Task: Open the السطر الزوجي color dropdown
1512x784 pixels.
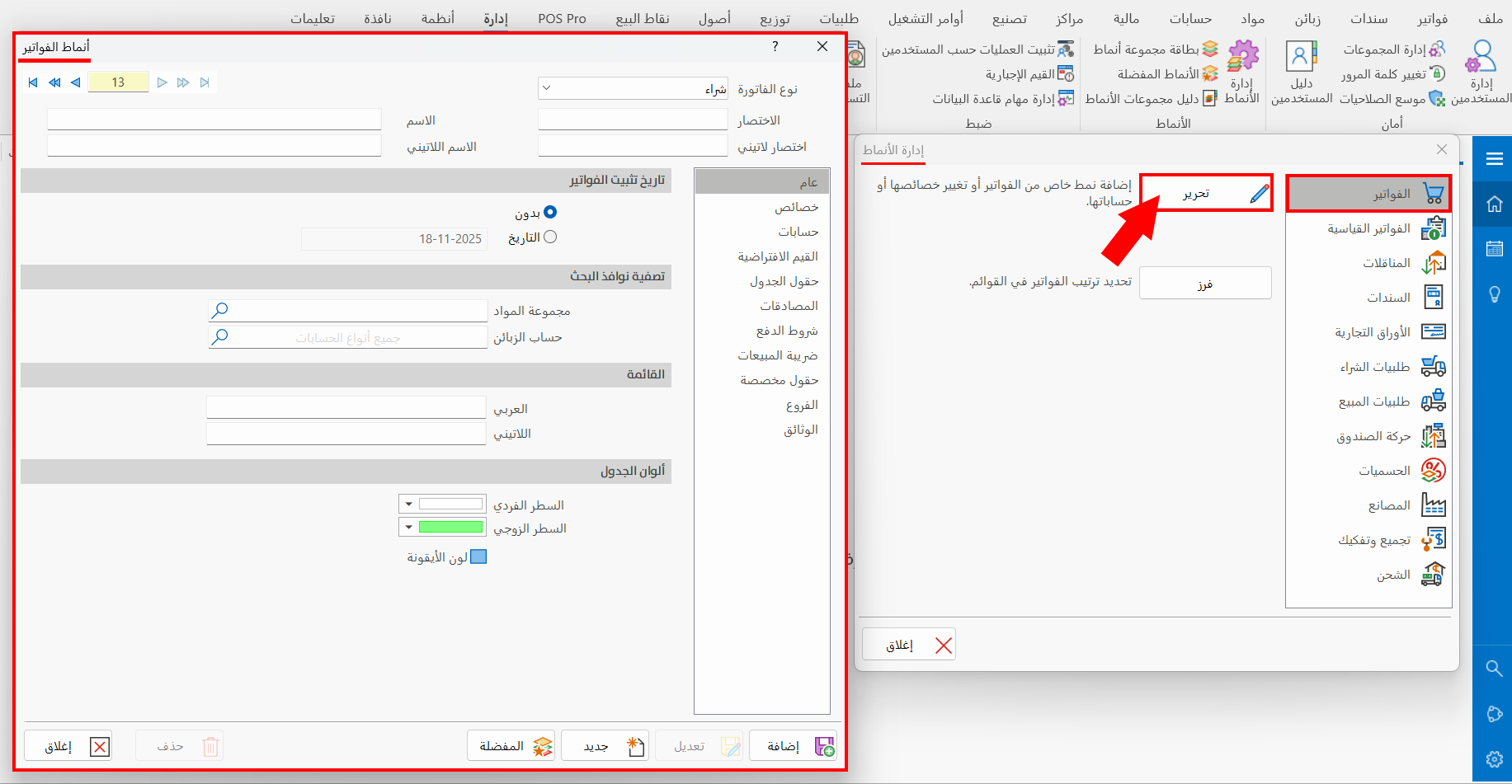Action: coord(408,527)
